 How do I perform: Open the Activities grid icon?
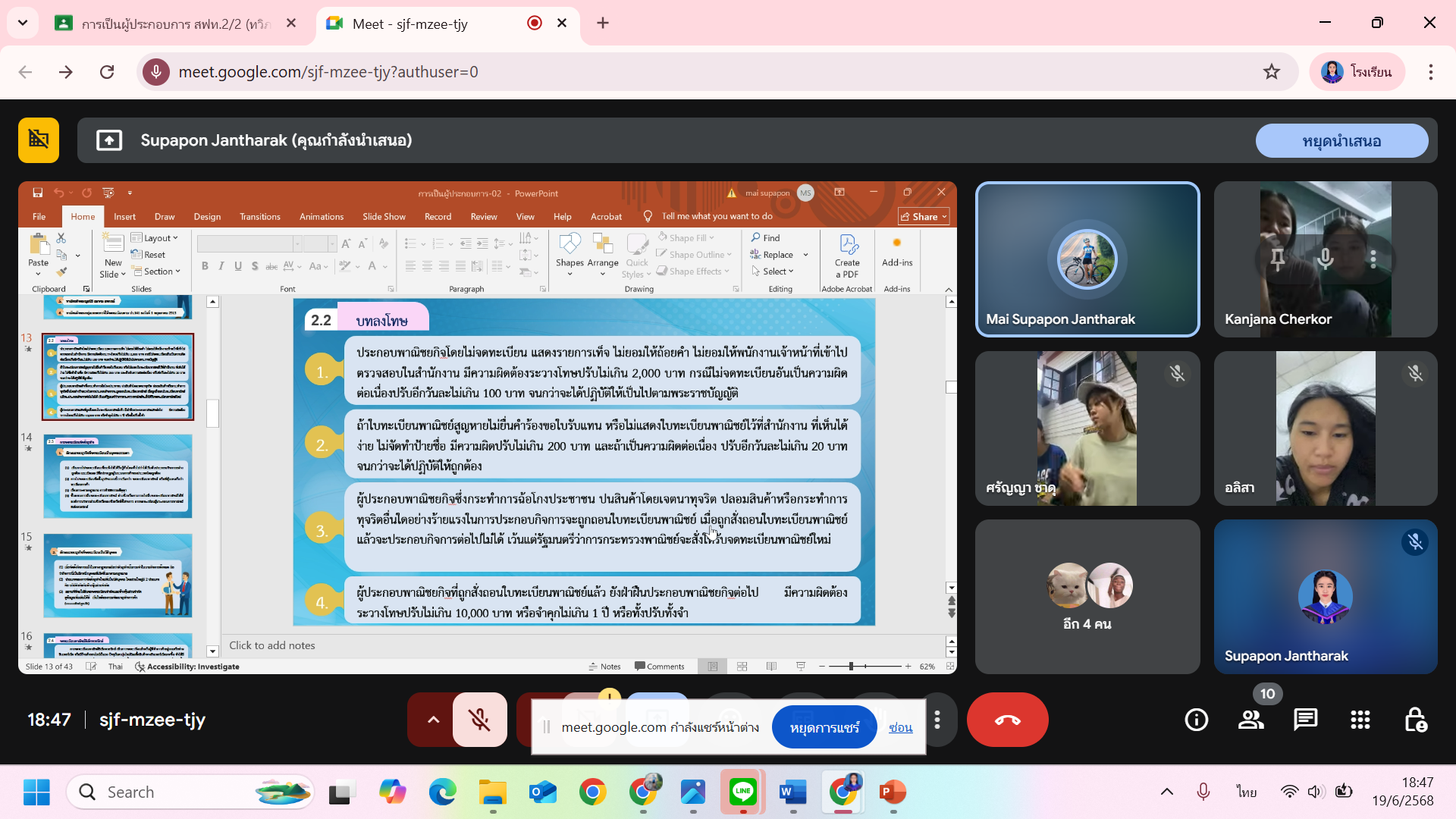pos(1360,720)
